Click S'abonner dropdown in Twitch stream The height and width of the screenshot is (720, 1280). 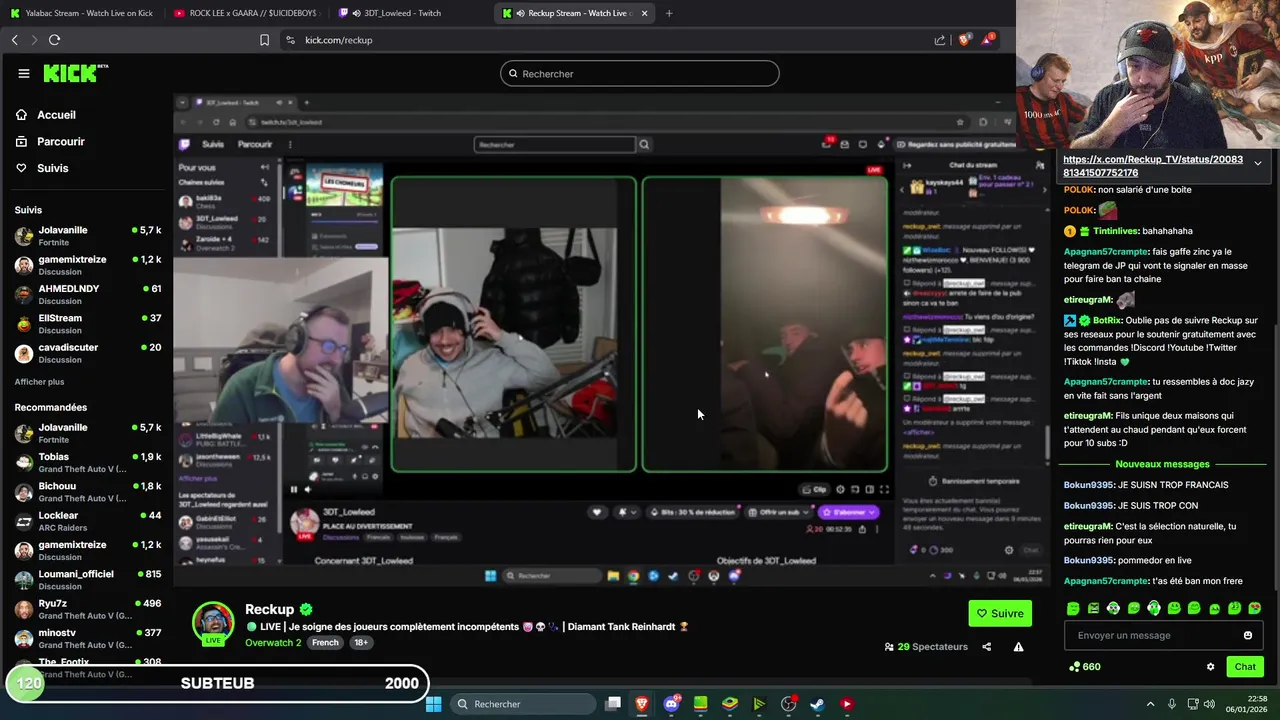click(x=848, y=512)
